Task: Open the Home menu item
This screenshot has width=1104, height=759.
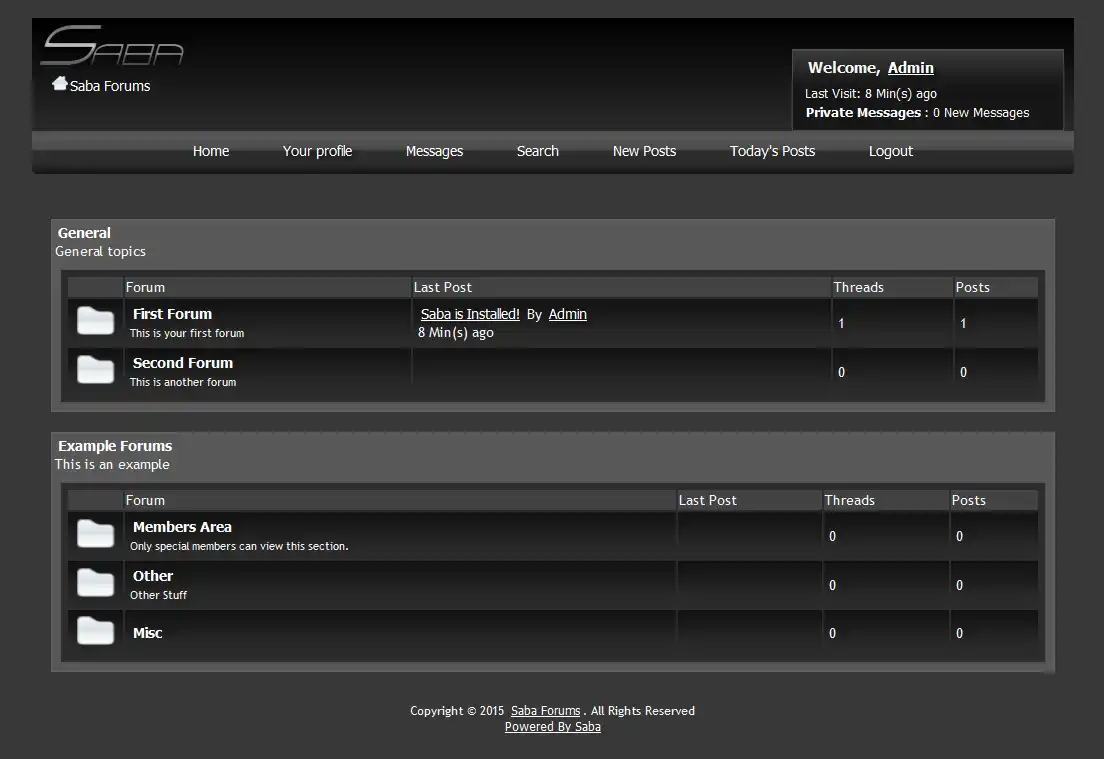Action: pos(211,151)
